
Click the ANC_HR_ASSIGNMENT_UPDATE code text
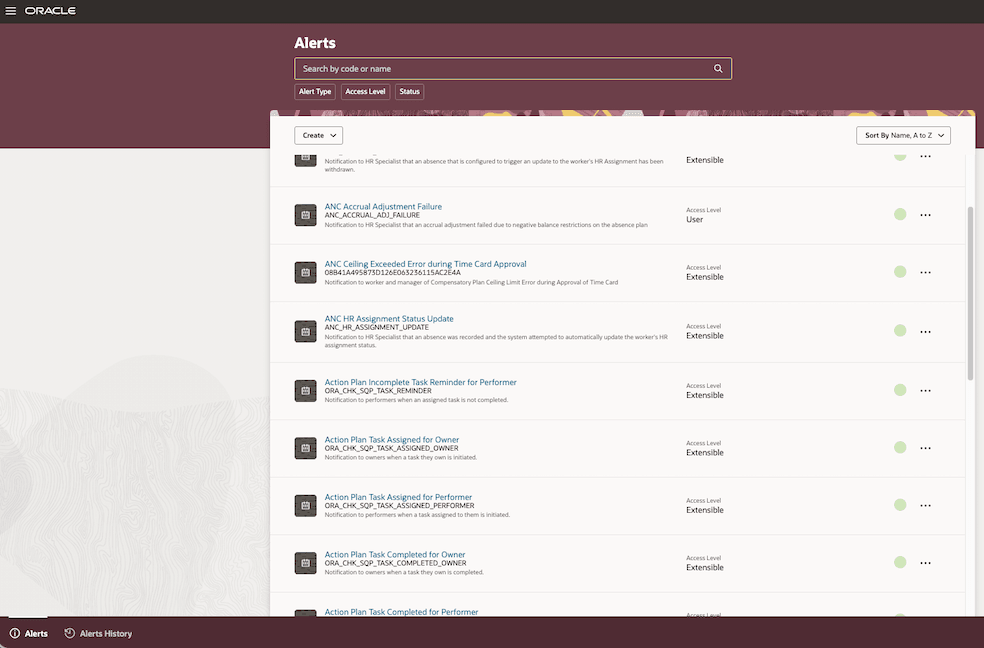pyautogui.click(x=377, y=327)
